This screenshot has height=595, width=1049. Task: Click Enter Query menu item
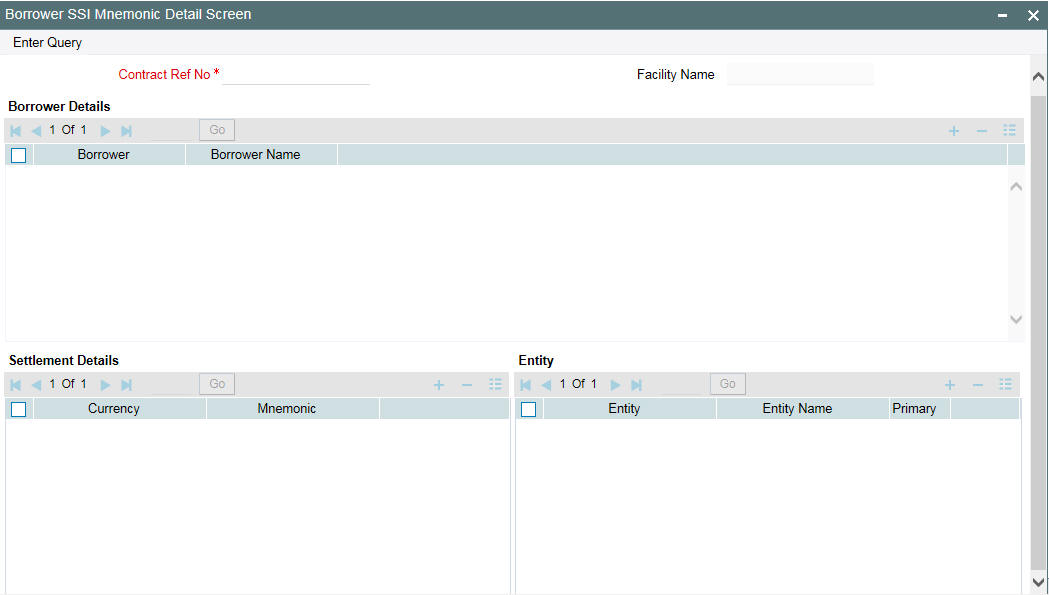point(47,42)
